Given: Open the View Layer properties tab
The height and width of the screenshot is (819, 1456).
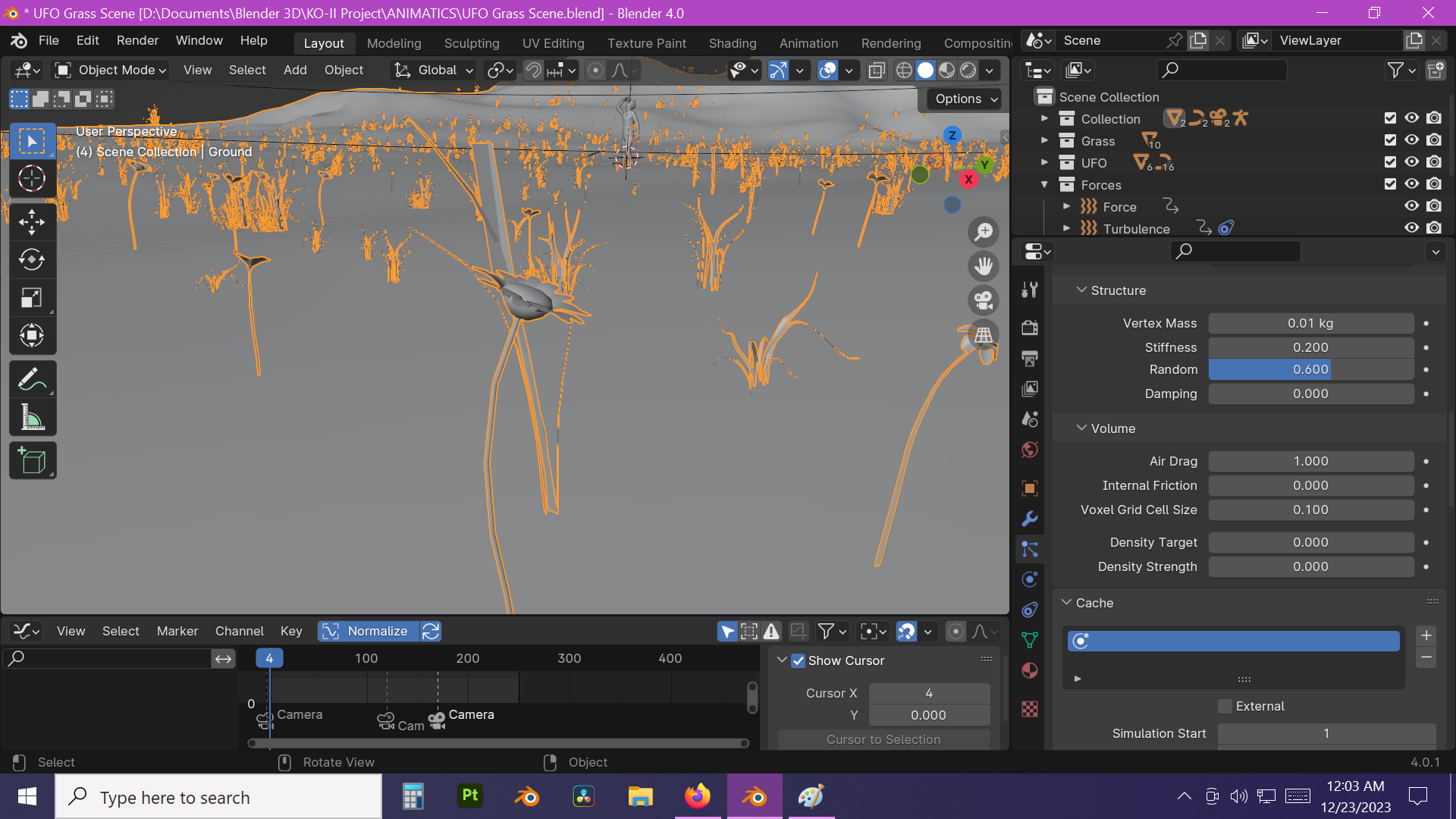Looking at the screenshot, I should [x=1030, y=389].
